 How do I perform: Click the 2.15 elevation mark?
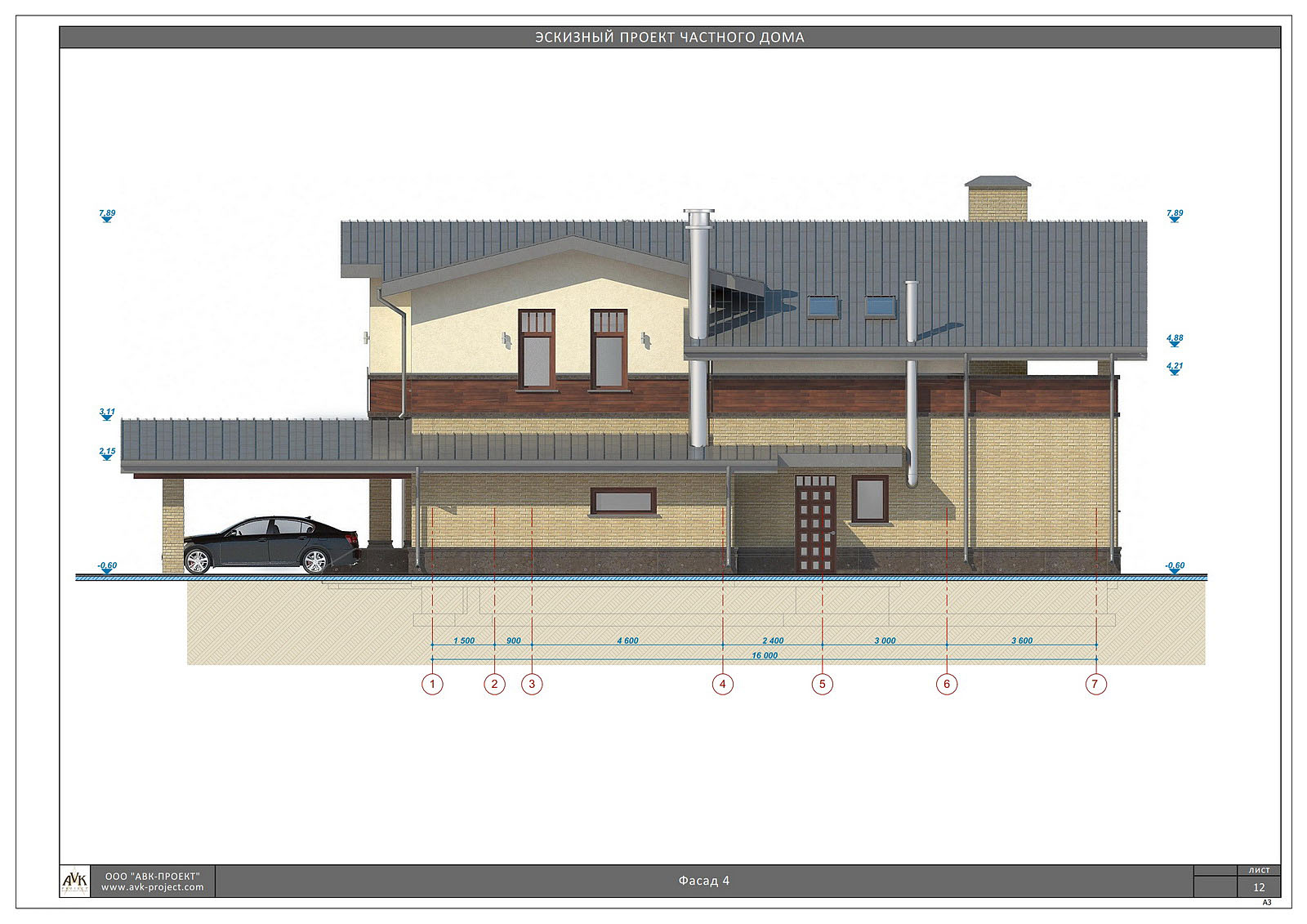point(107,453)
